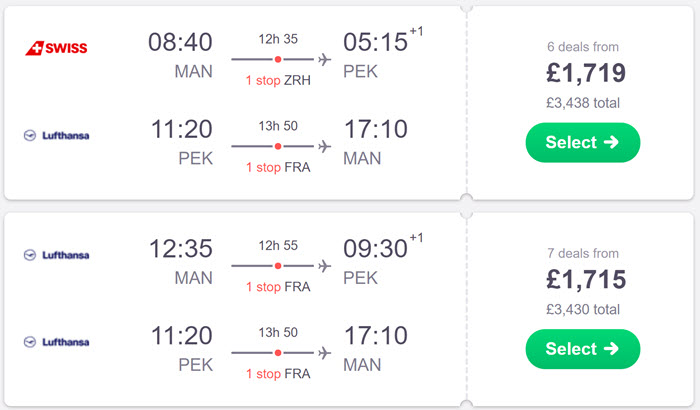This screenshot has height=410, width=700.
Task: Click the £3,430 total price
Action: tap(583, 309)
